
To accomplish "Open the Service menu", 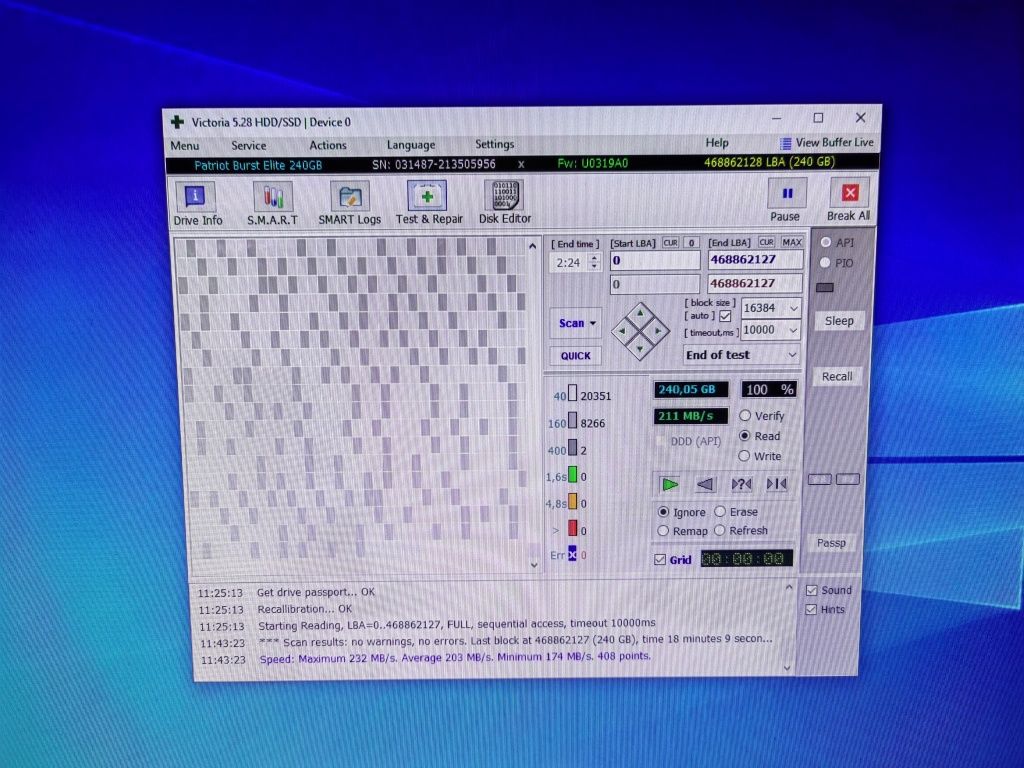I will (249, 146).
